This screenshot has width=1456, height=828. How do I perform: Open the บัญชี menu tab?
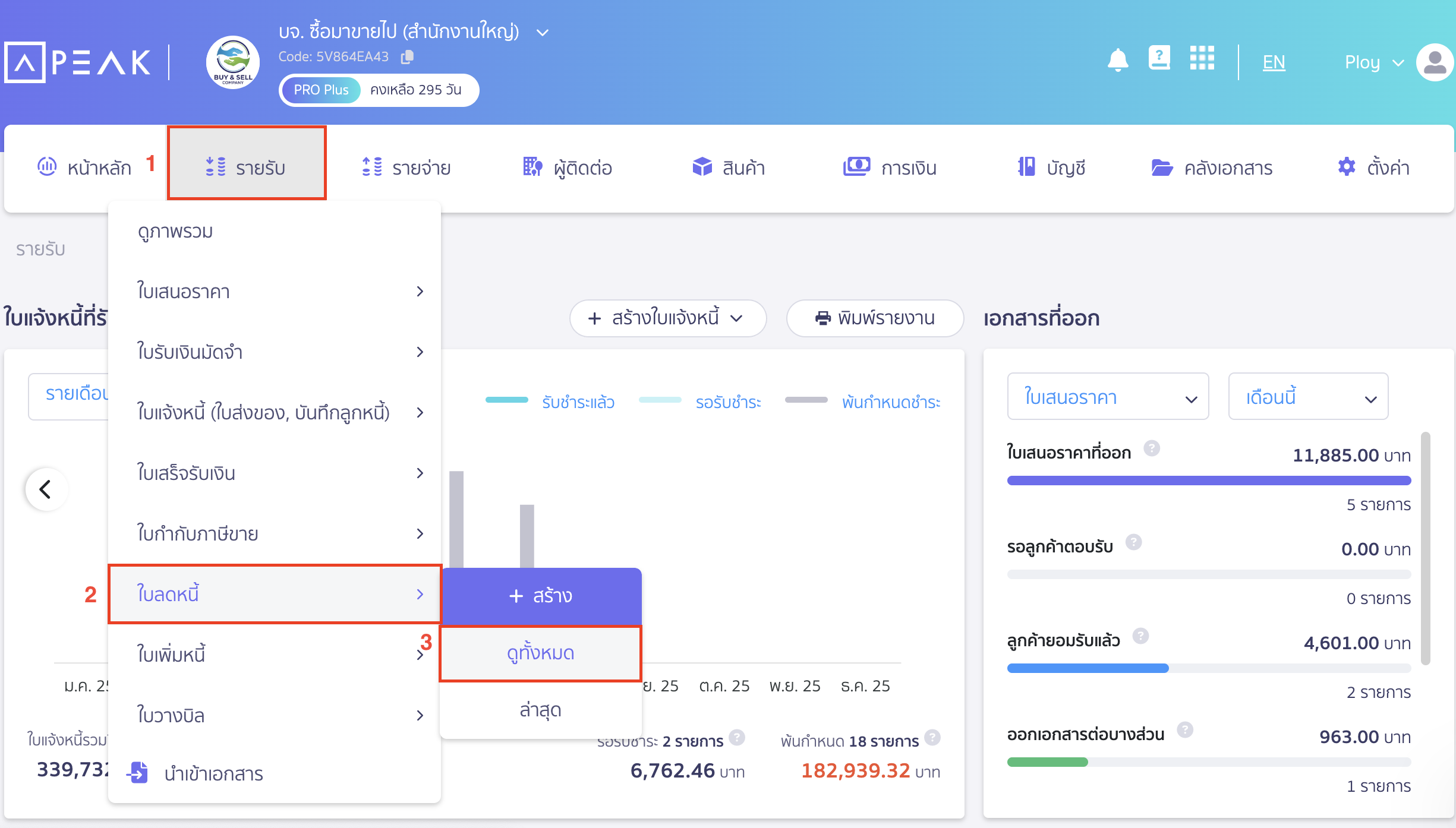tap(1052, 168)
